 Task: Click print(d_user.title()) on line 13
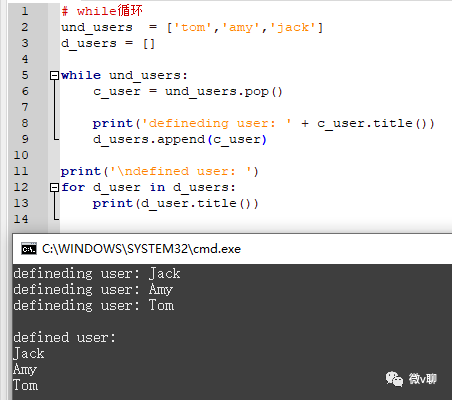[176, 204]
